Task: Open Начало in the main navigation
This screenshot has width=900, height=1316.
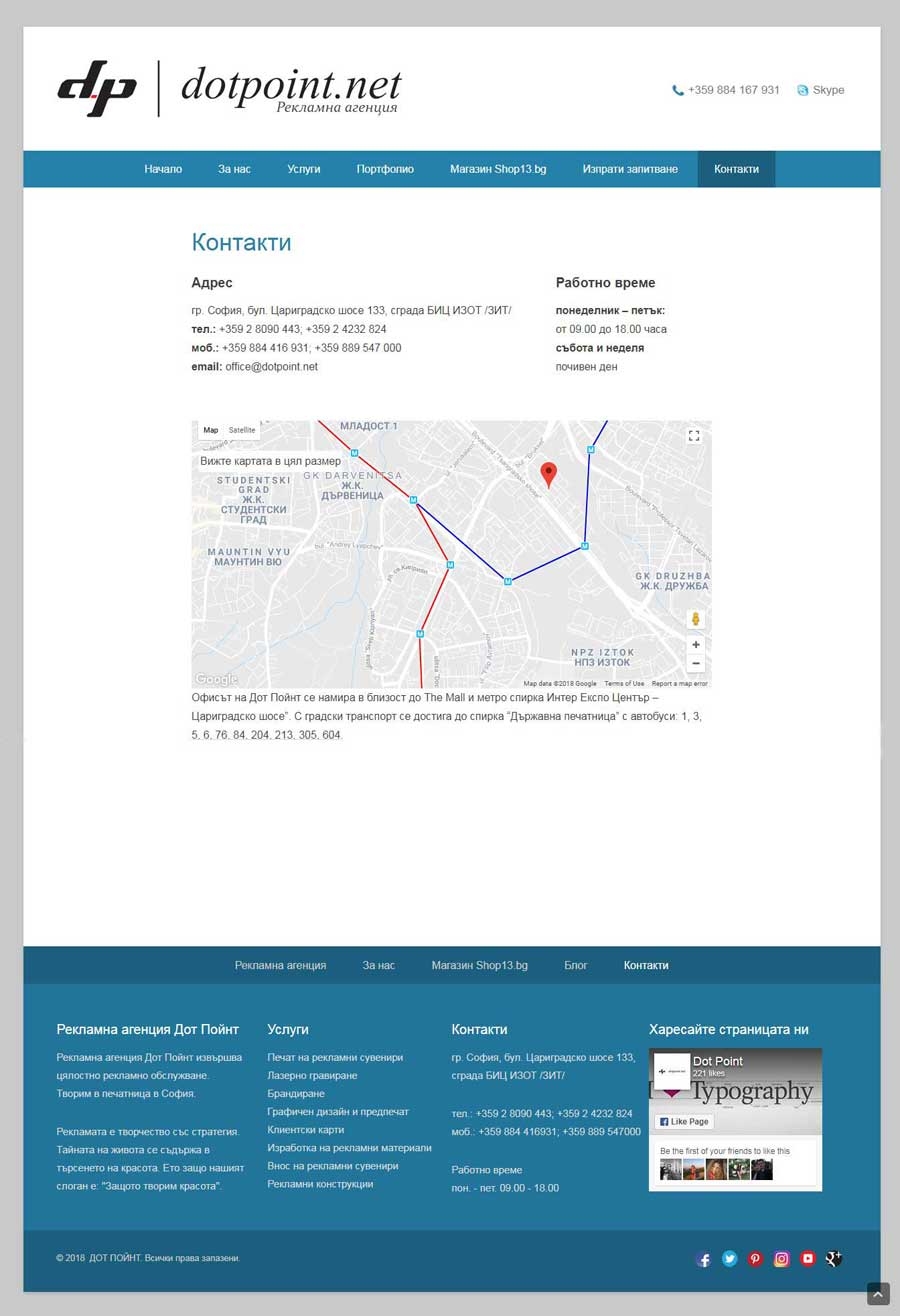Action: (x=163, y=169)
